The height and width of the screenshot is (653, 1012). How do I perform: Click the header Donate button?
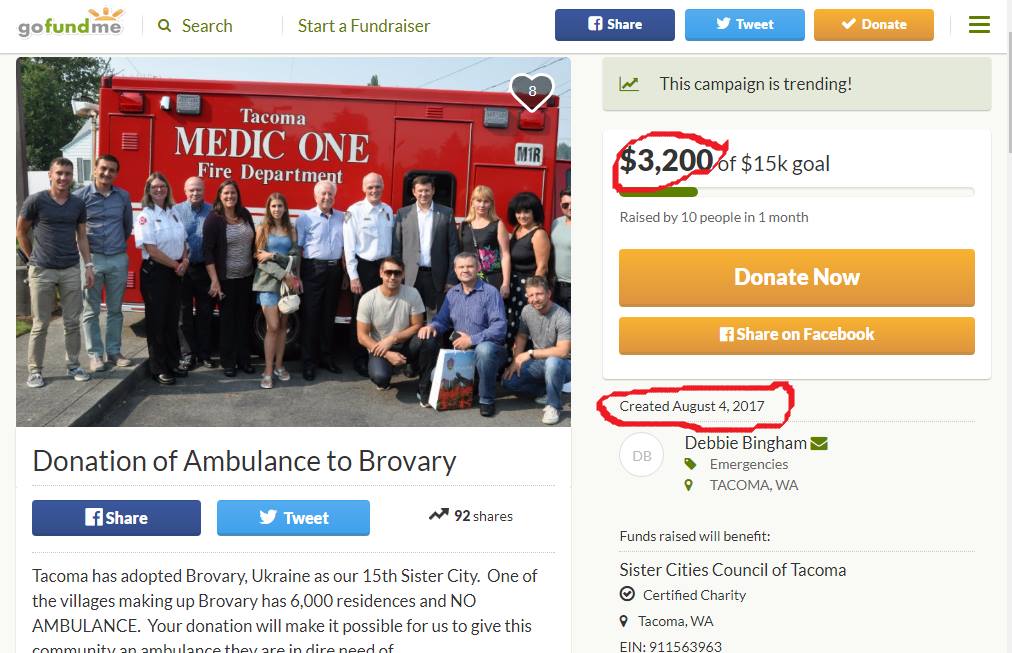coord(874,25)
